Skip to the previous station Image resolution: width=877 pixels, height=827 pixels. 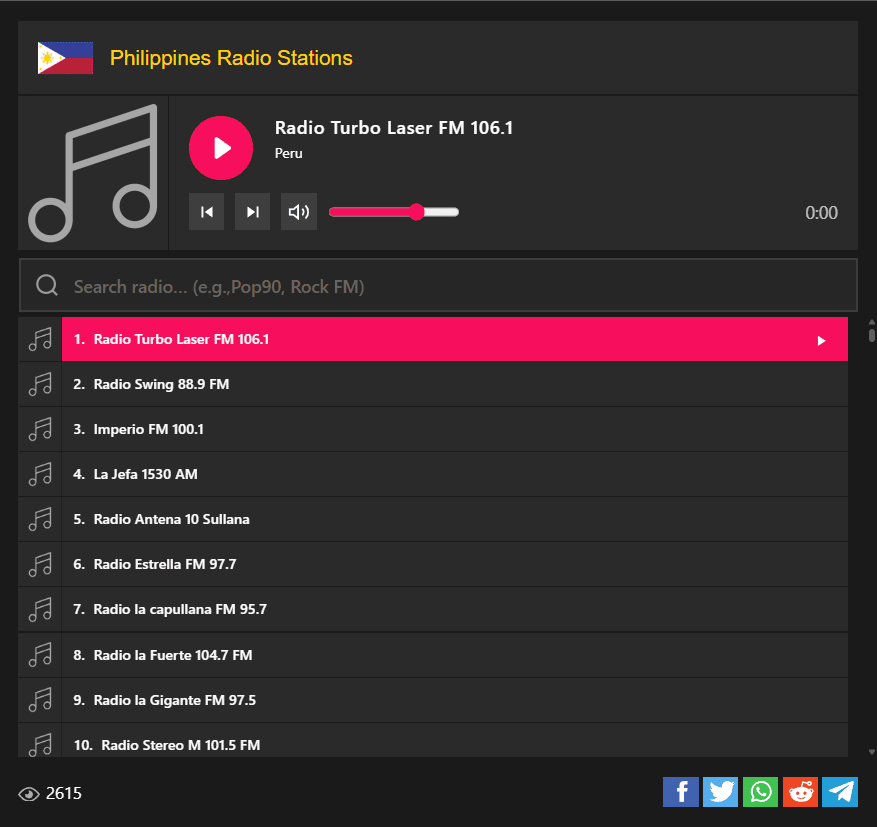point(206,212)
